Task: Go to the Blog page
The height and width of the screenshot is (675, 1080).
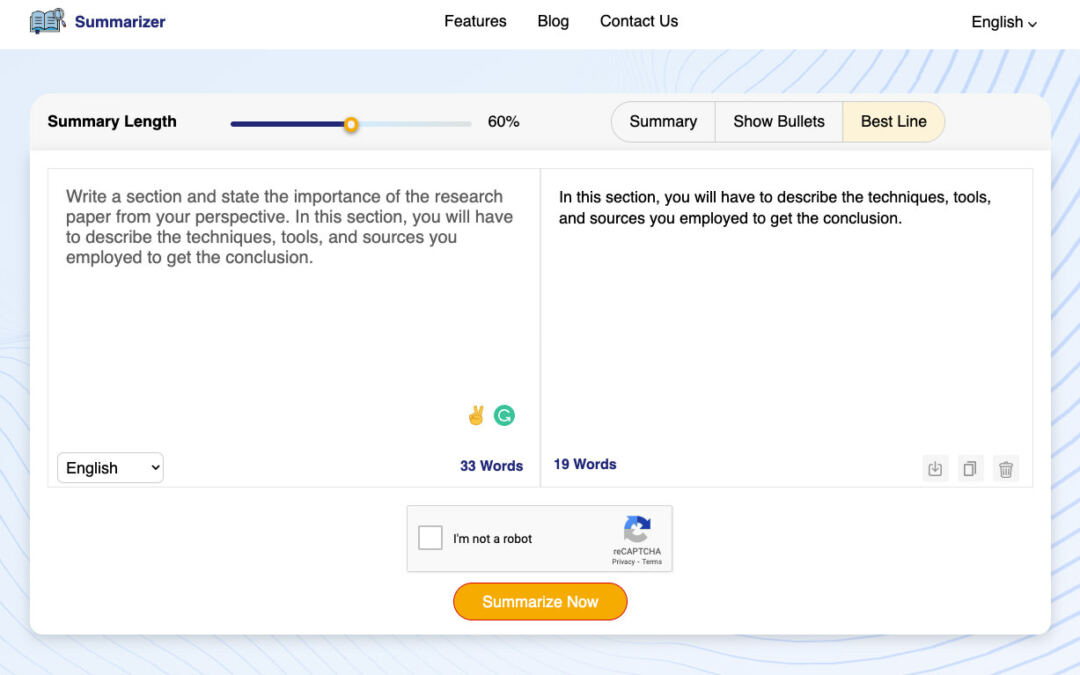Action: pos(553,21)
